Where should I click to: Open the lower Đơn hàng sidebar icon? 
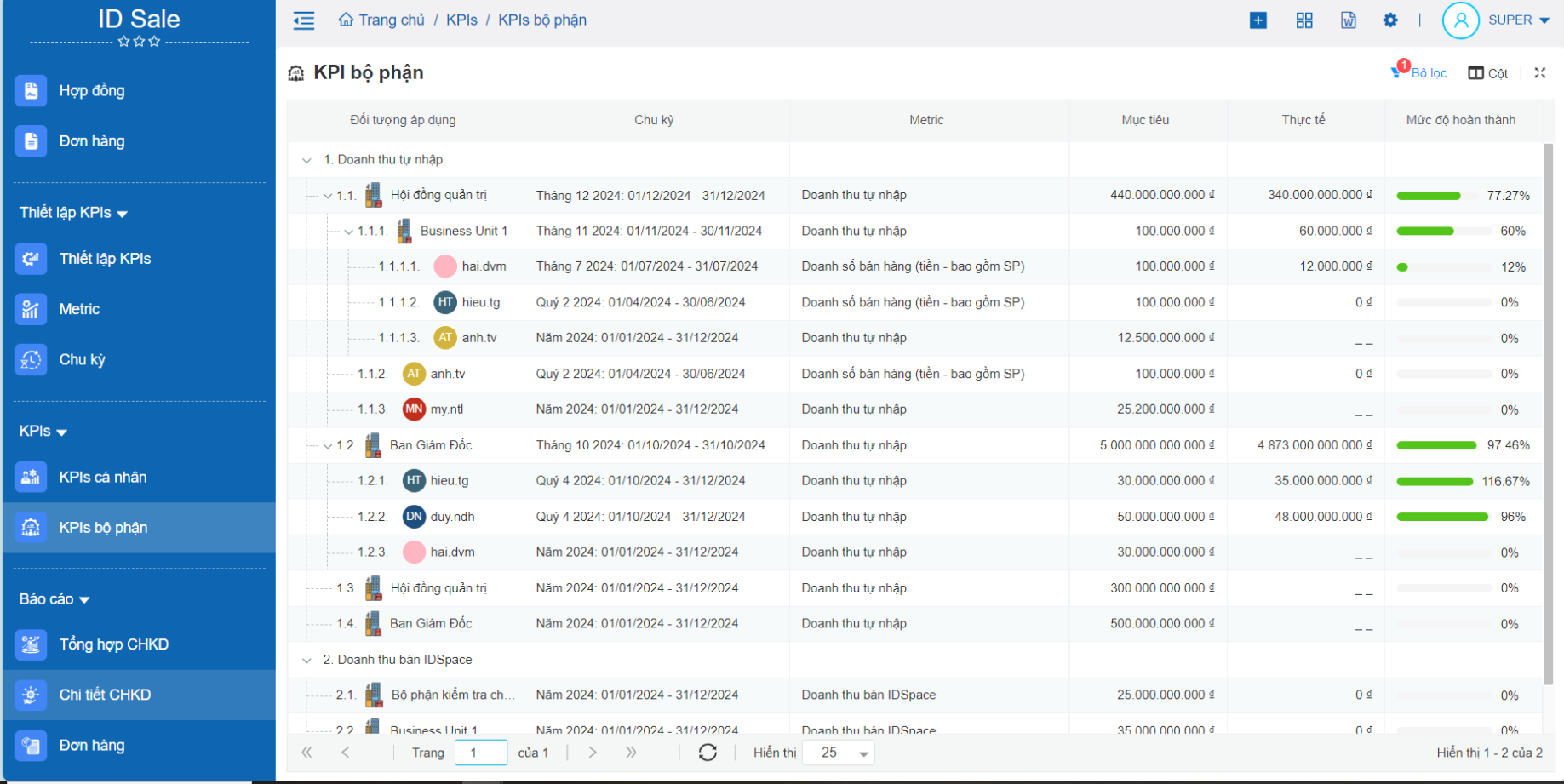click(31, 746)
